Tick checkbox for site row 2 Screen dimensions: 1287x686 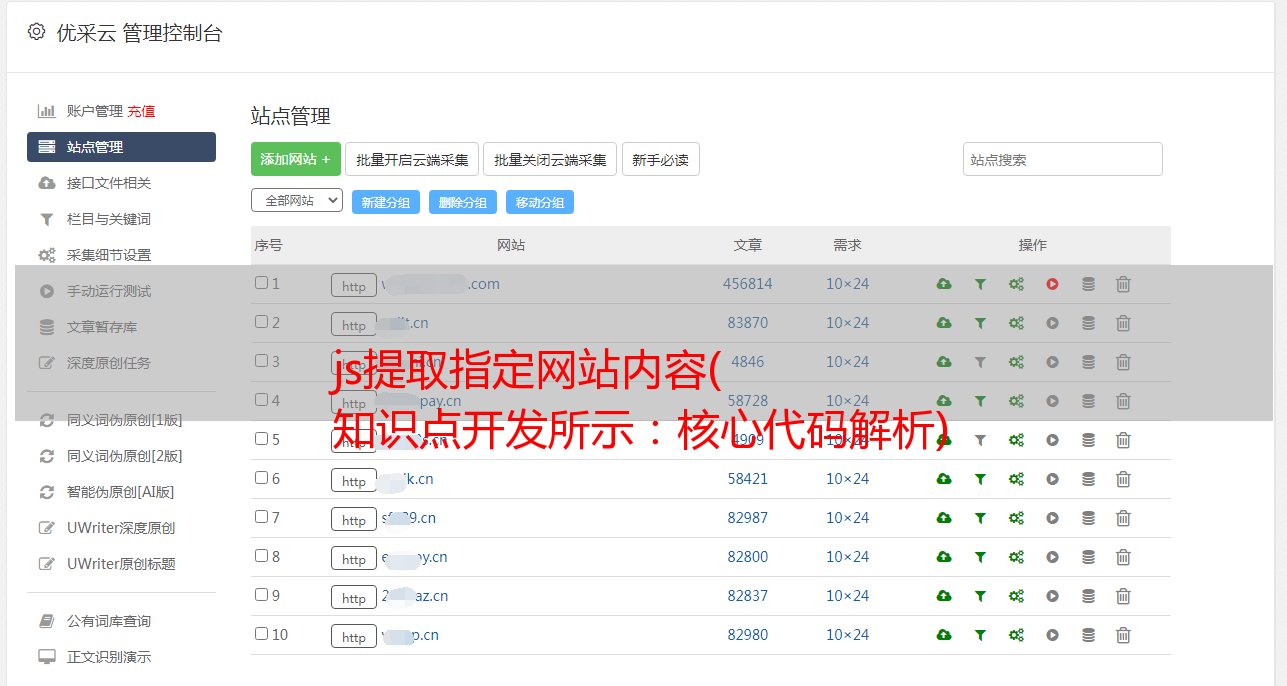tap(261, 322)
